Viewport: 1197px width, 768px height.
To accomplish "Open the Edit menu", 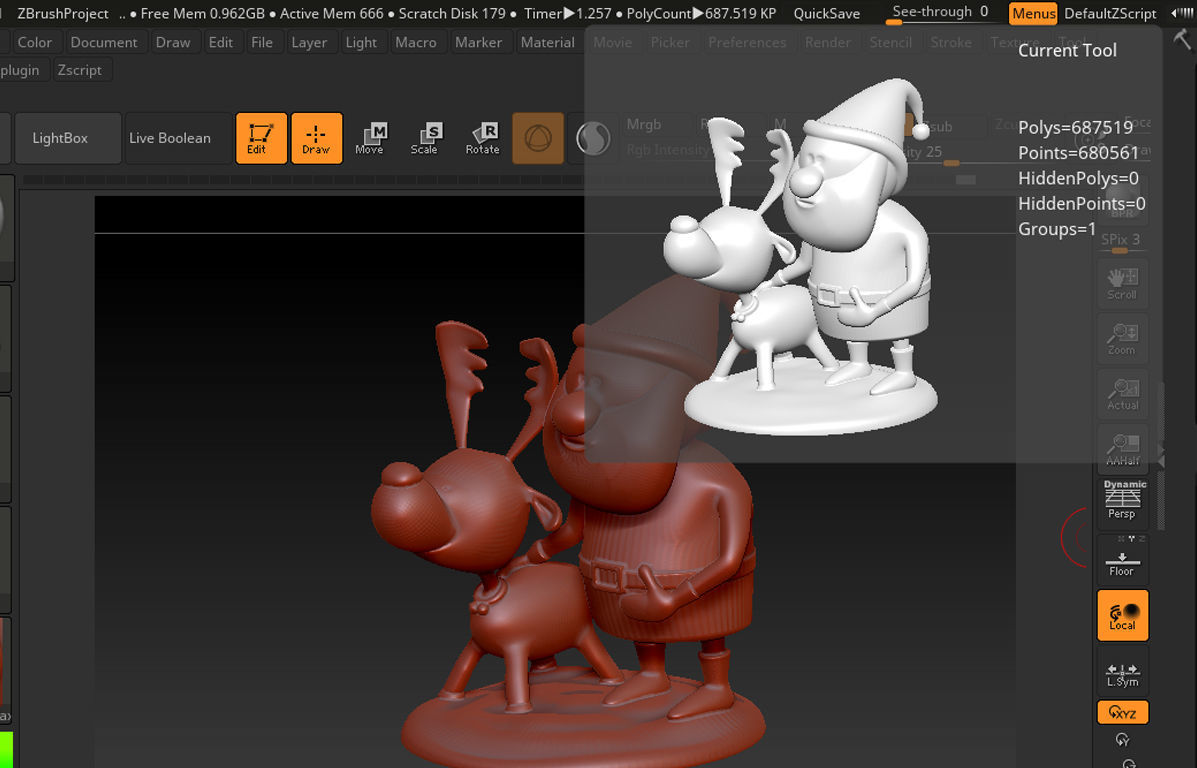I will click(221, 42).
